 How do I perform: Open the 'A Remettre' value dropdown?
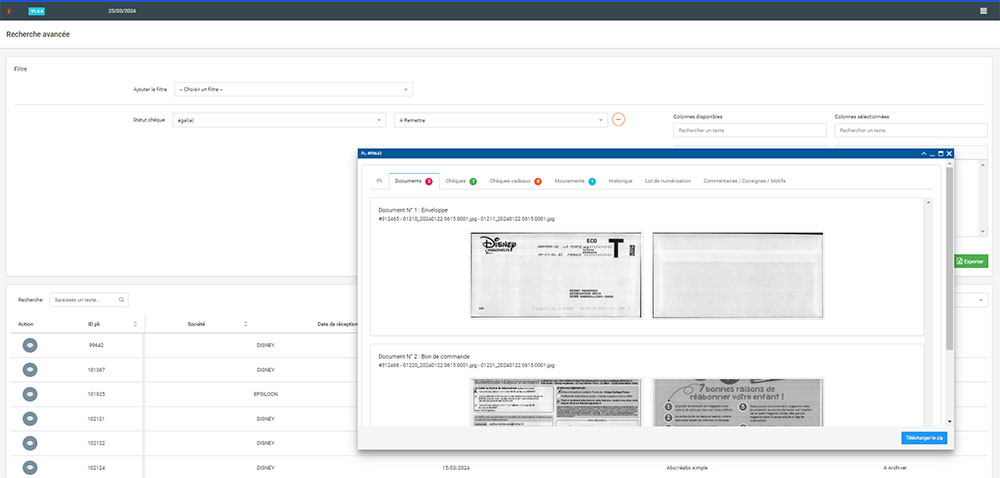[500, 120]
